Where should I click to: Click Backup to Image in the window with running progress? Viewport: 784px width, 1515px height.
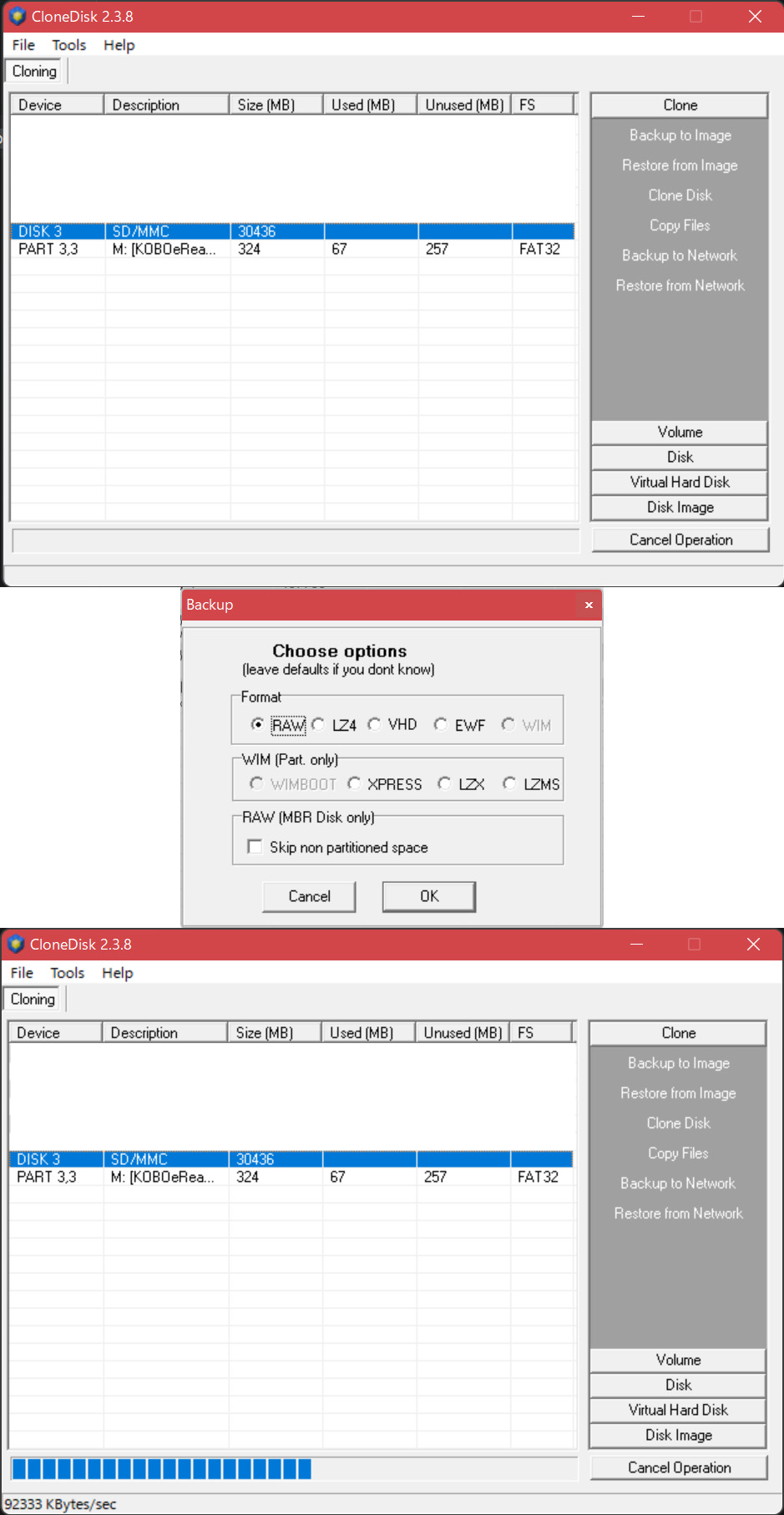pos(678,1063)
